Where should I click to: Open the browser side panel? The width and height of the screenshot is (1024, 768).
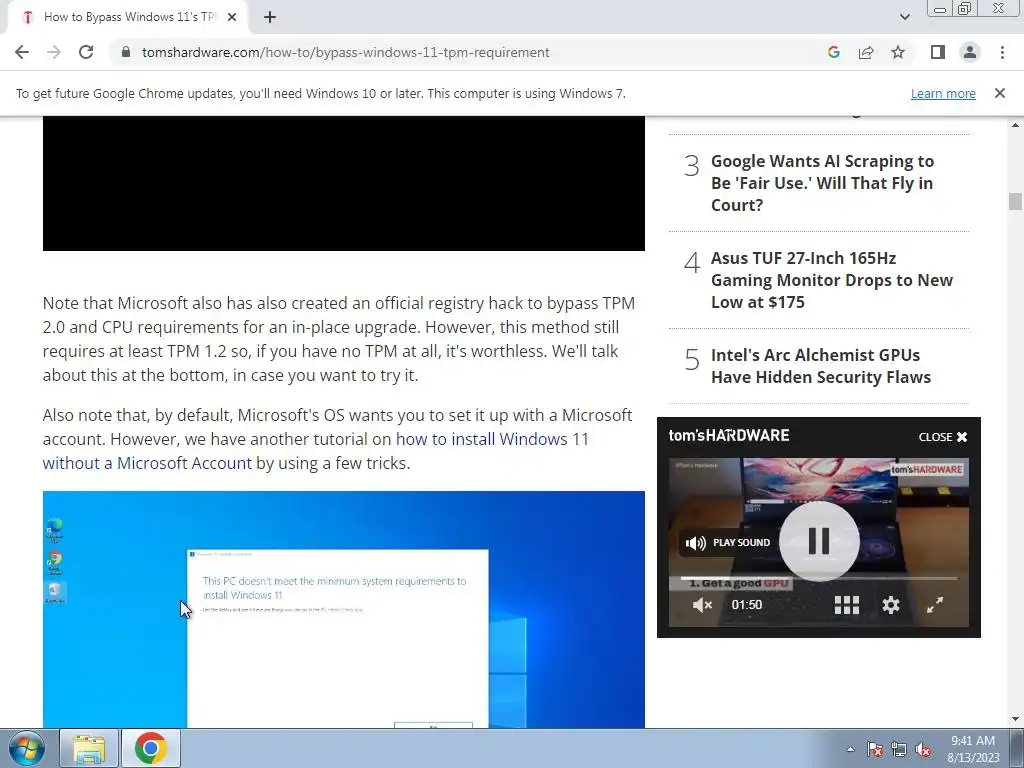coord(938,52)
